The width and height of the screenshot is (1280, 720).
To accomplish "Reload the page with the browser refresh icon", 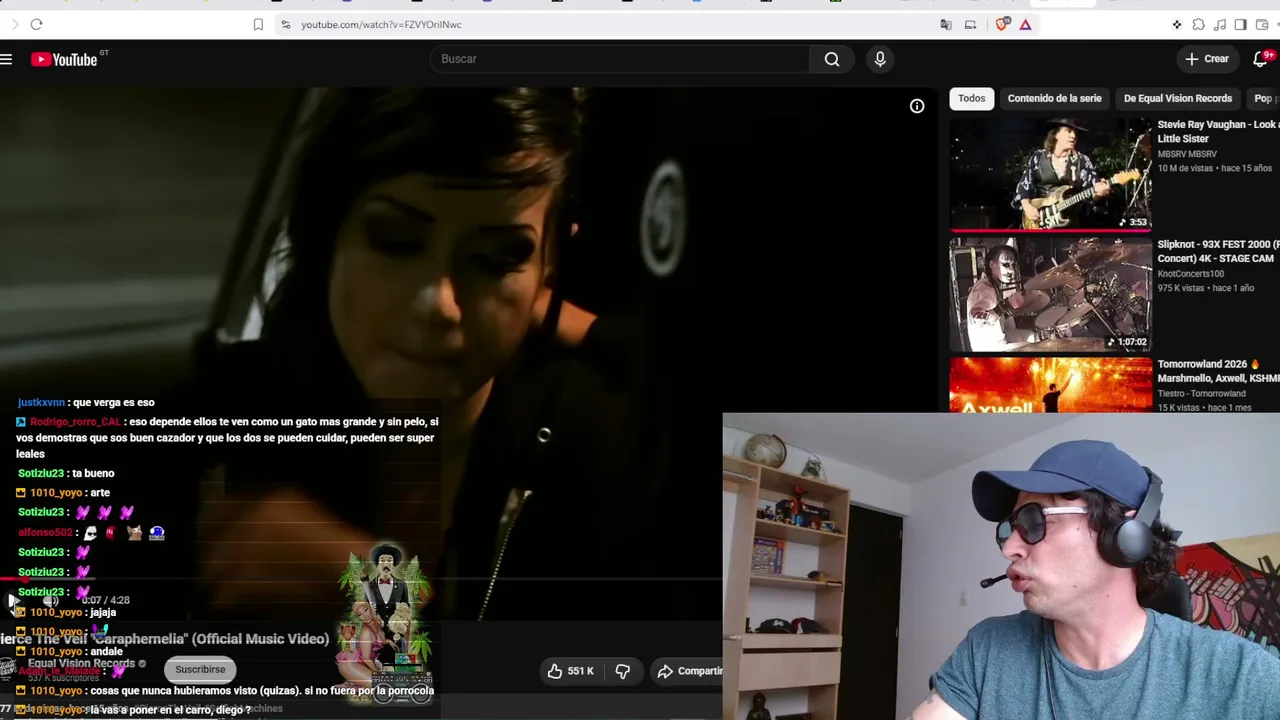I will [36, 24].
